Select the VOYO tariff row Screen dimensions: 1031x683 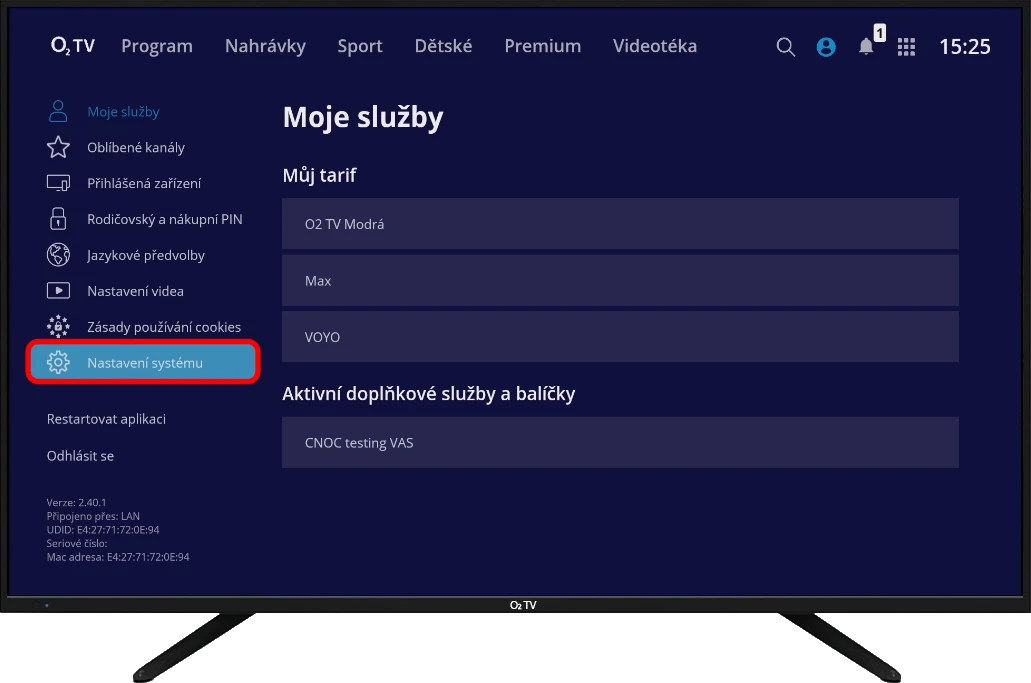pos(620,337)
